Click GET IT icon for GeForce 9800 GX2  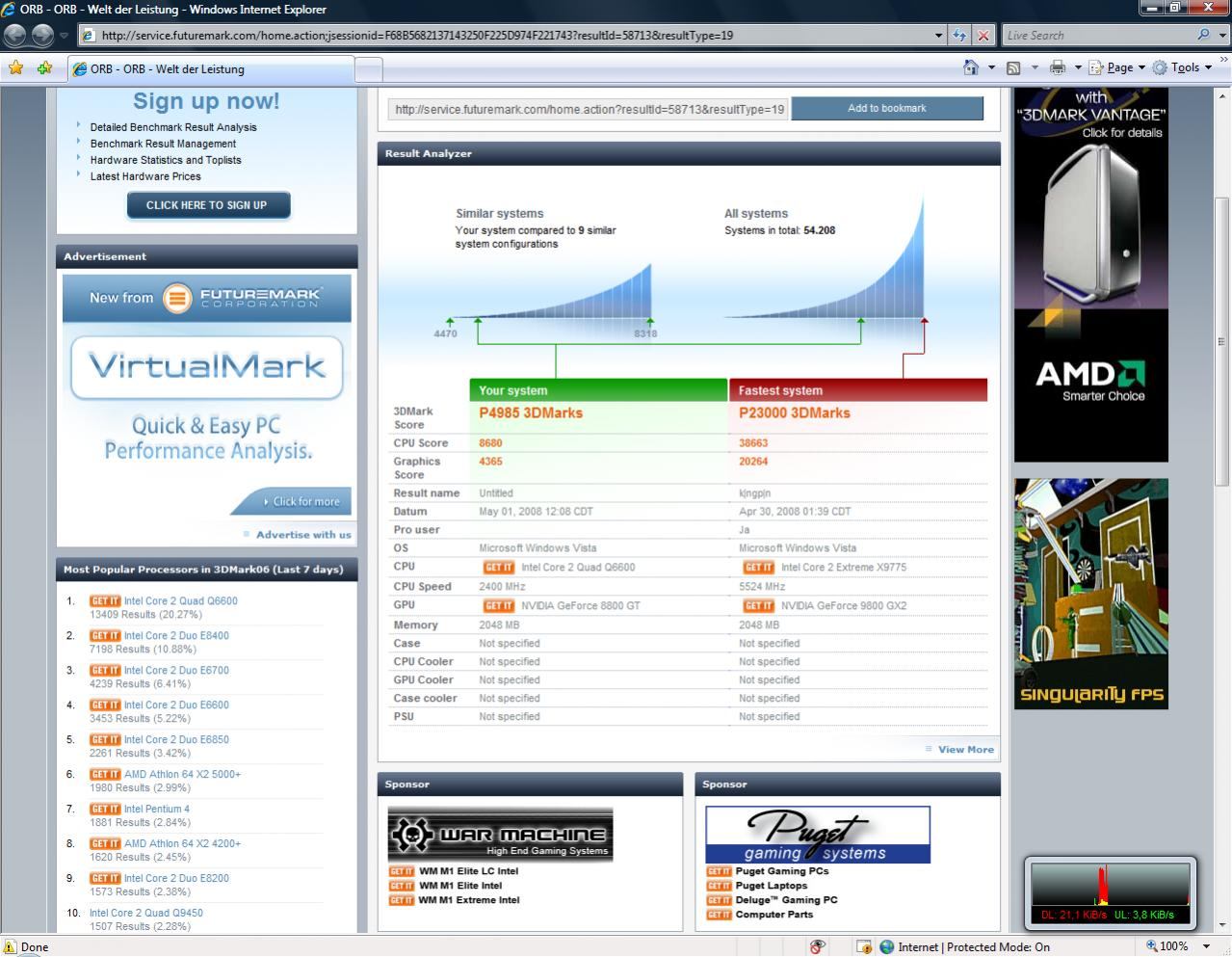758,606
